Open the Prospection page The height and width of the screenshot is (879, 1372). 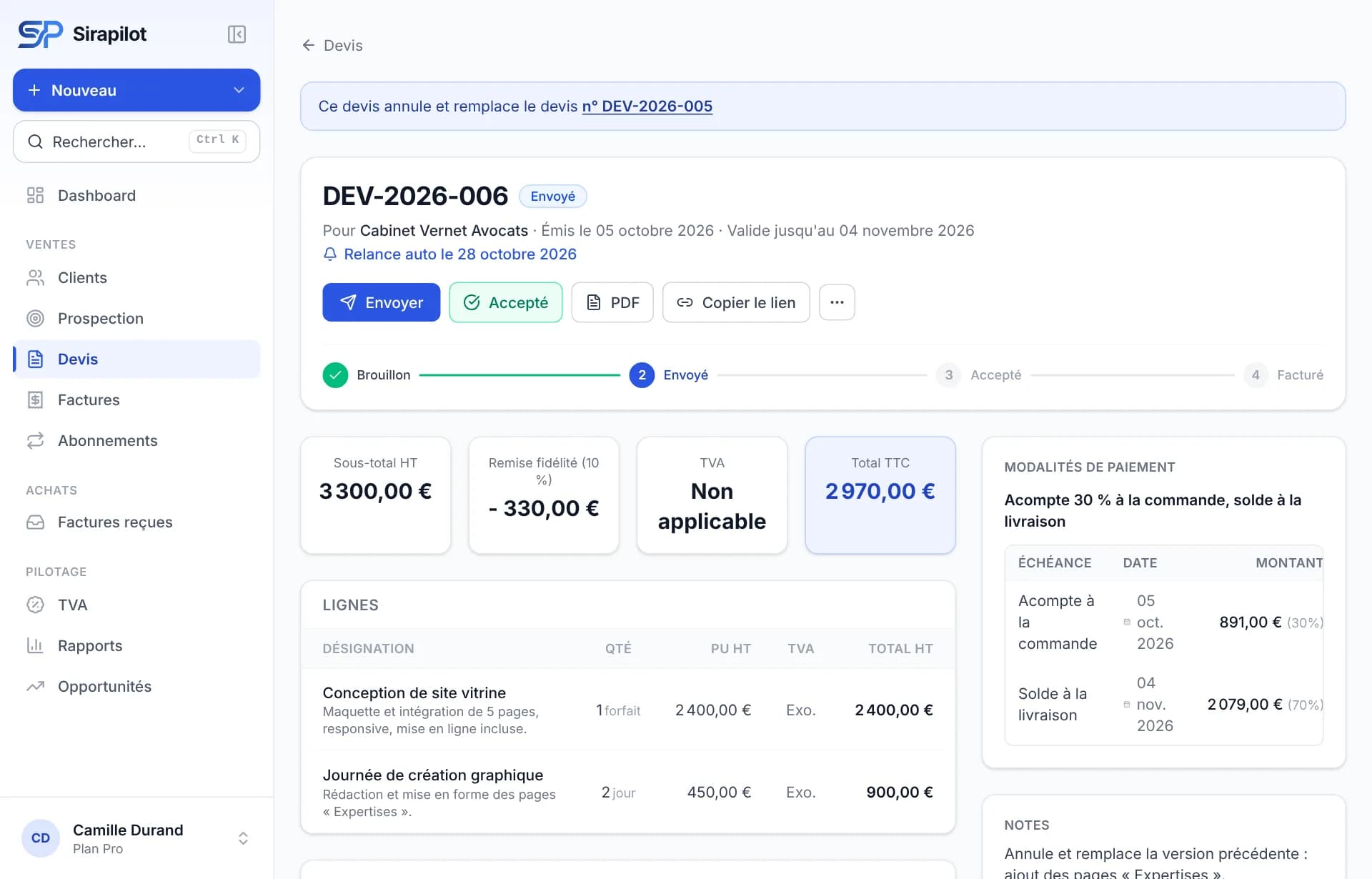pos(136,319)
